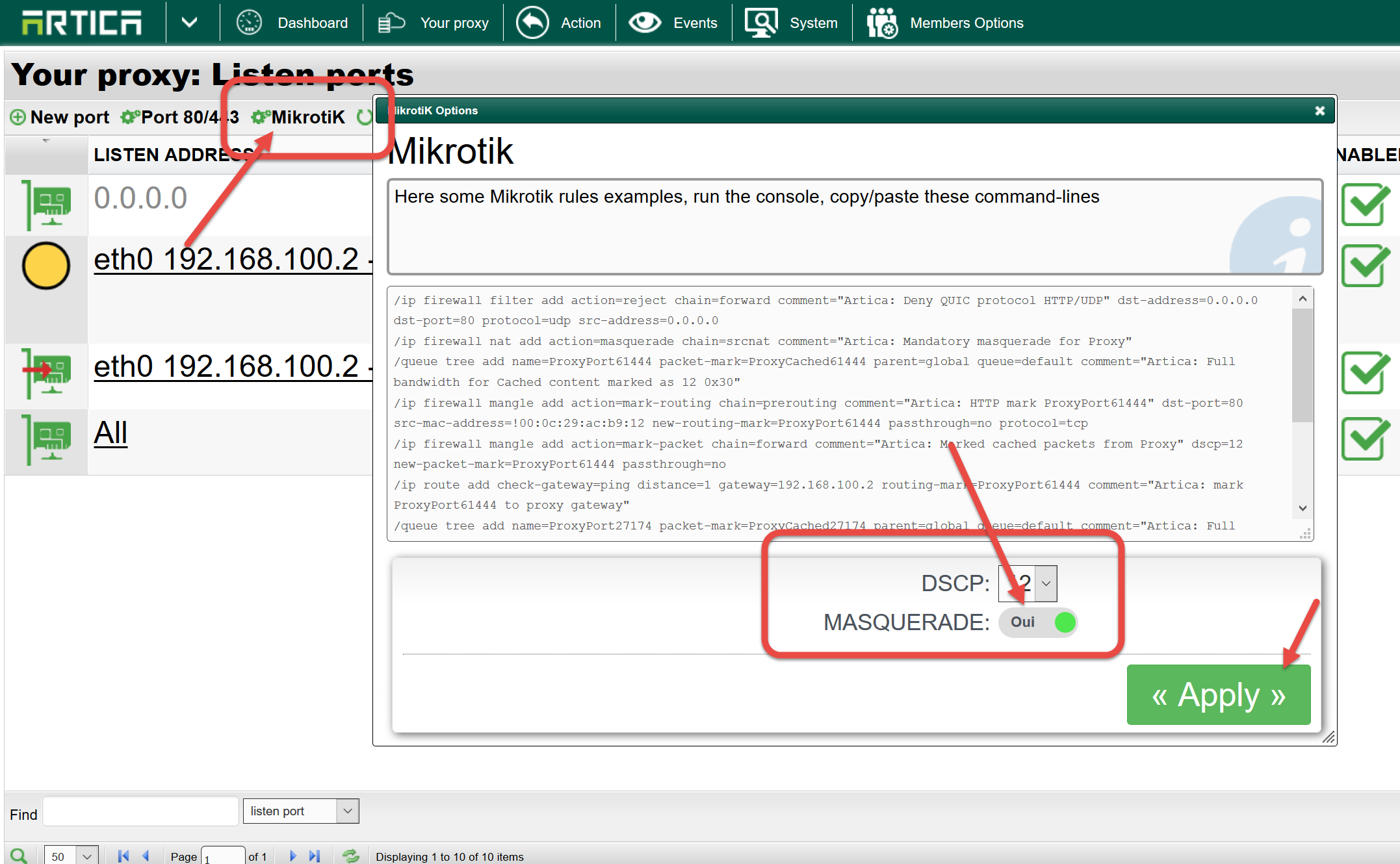Image resolution: width=1400 pixels, height=864 pixels.
Task: Click the Page number field
Action: (223, 856)
